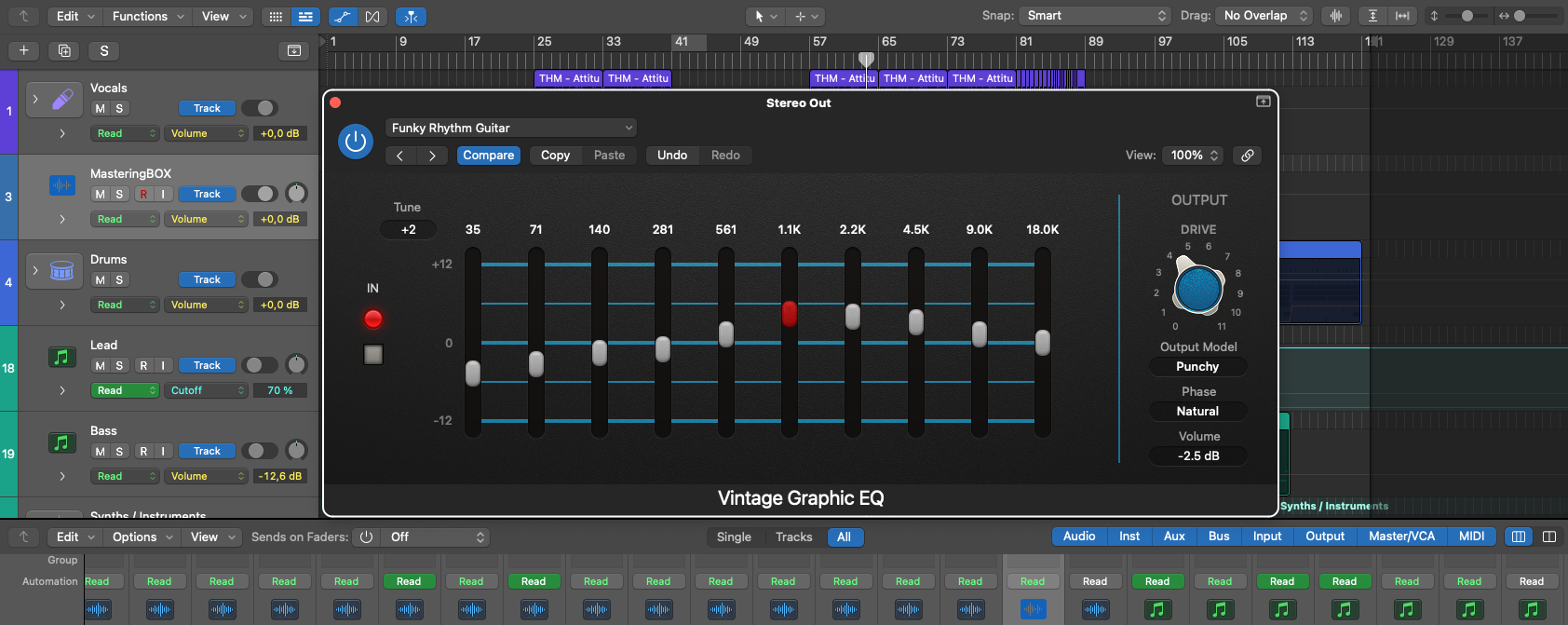Click the plugin link chain icon
1568x625 pixels.
click(x=1247, y=156)
